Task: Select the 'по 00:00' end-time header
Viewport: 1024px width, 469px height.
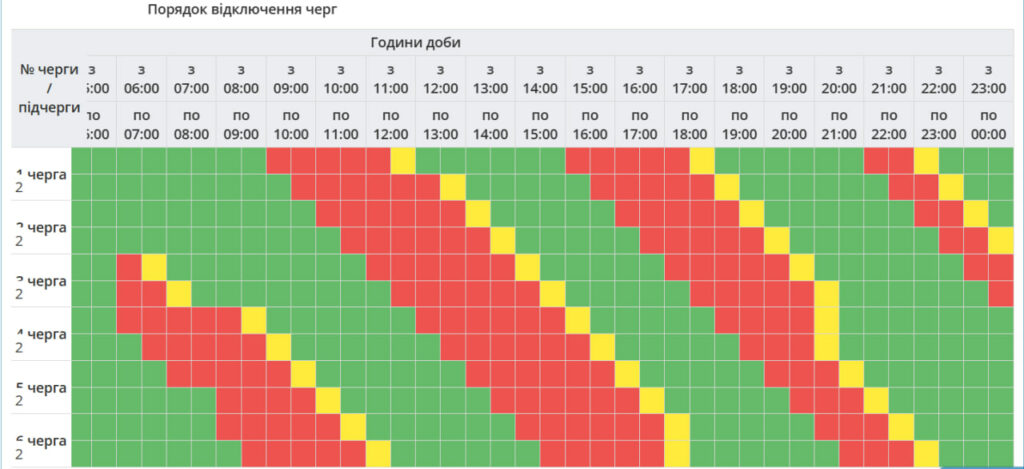Action: pyautogui.click(x=988, y=123)
